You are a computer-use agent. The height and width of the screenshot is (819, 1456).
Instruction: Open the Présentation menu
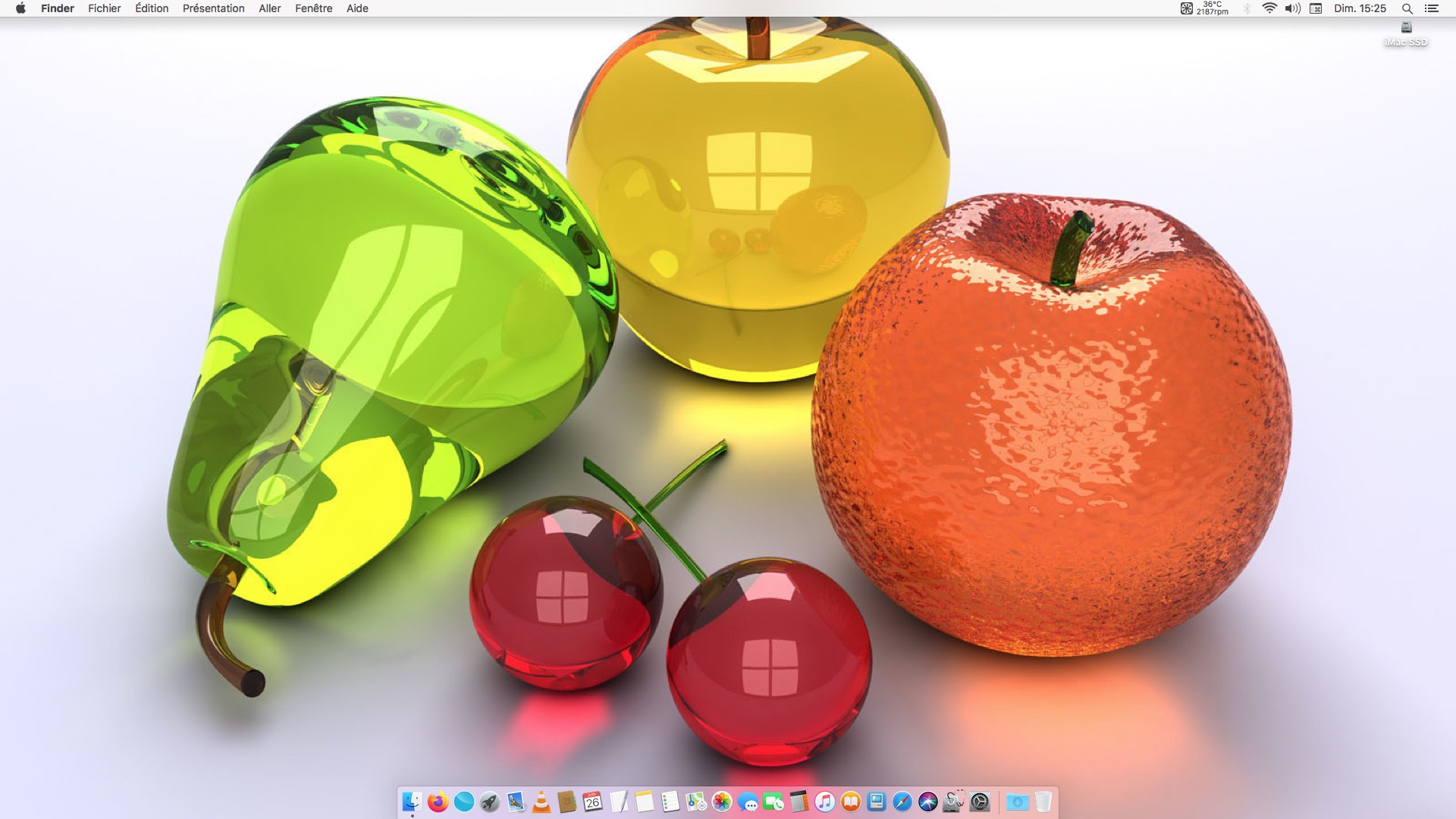(x=213, y=8)
